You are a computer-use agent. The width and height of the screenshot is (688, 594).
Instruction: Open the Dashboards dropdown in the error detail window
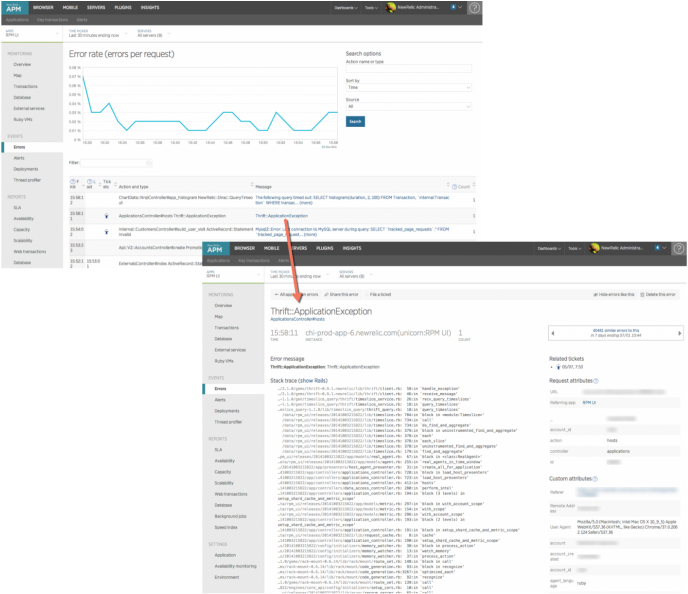(x=549, y=248)
